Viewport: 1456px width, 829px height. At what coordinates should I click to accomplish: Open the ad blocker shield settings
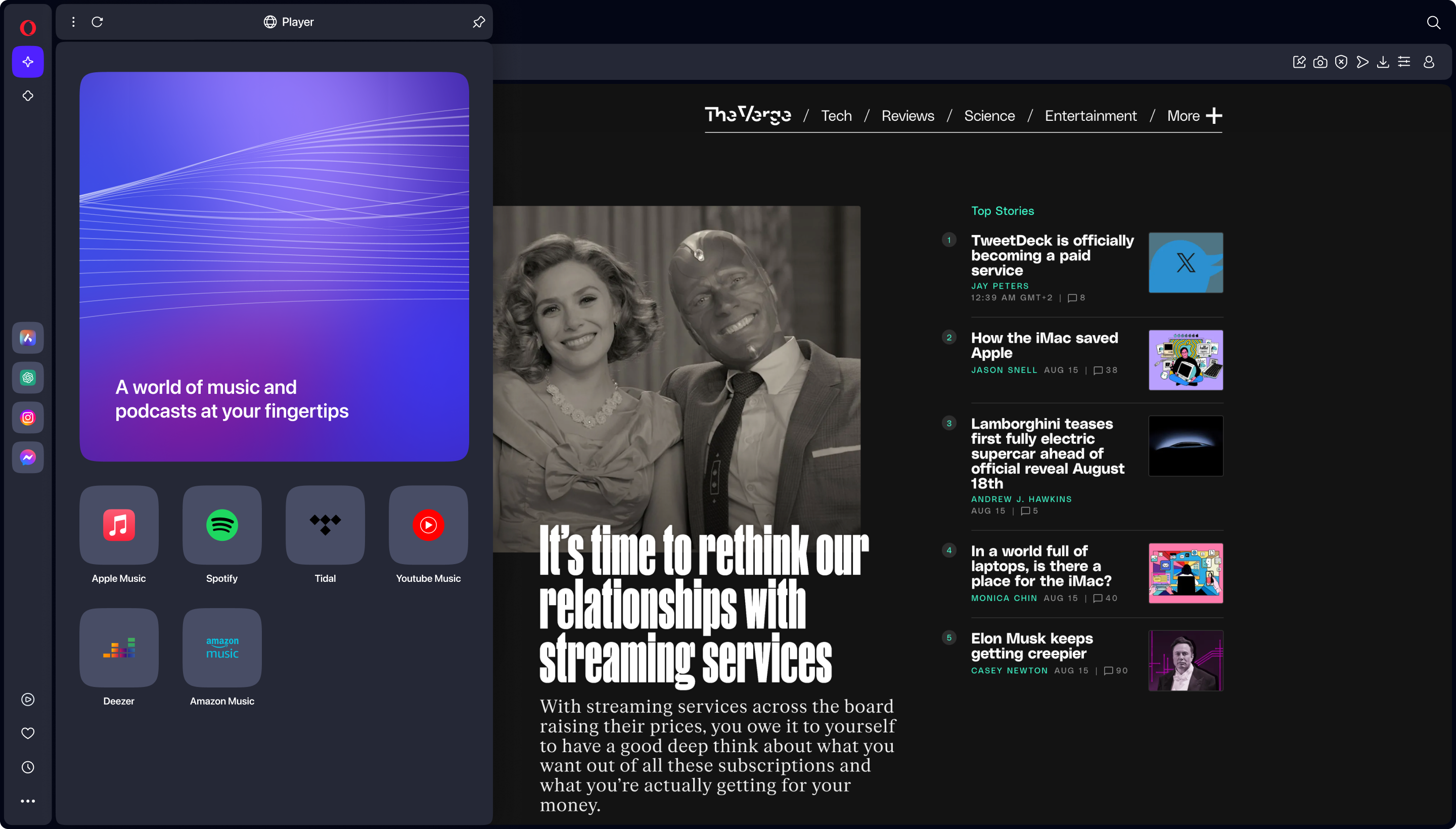point(1340,62)
